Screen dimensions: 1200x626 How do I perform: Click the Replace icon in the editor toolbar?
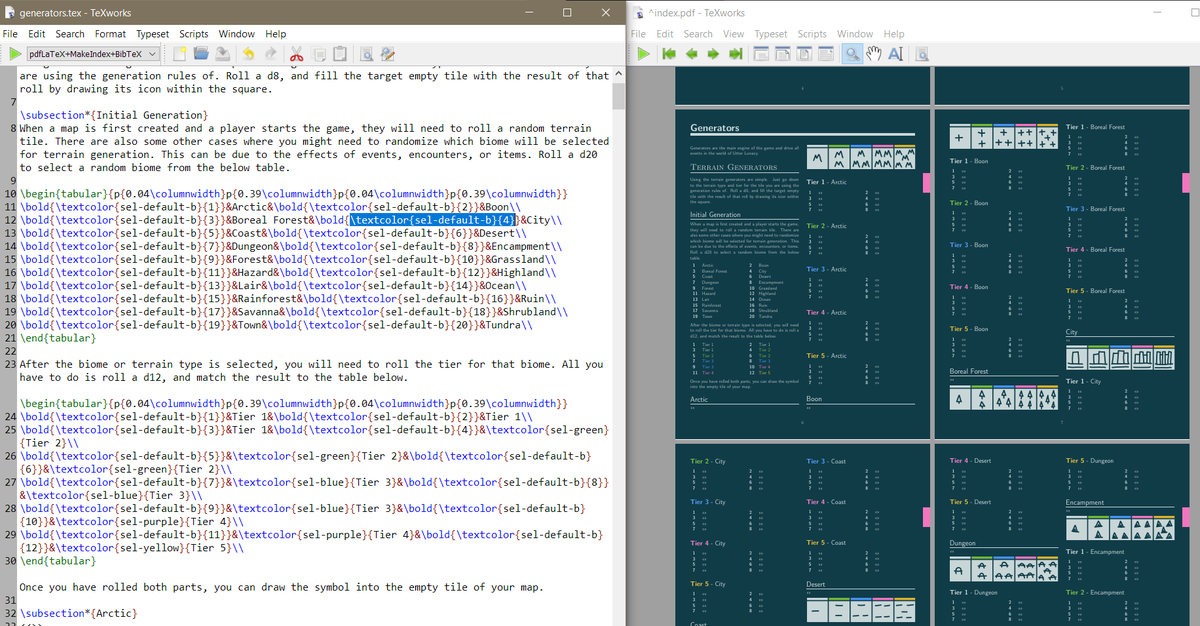388,53
